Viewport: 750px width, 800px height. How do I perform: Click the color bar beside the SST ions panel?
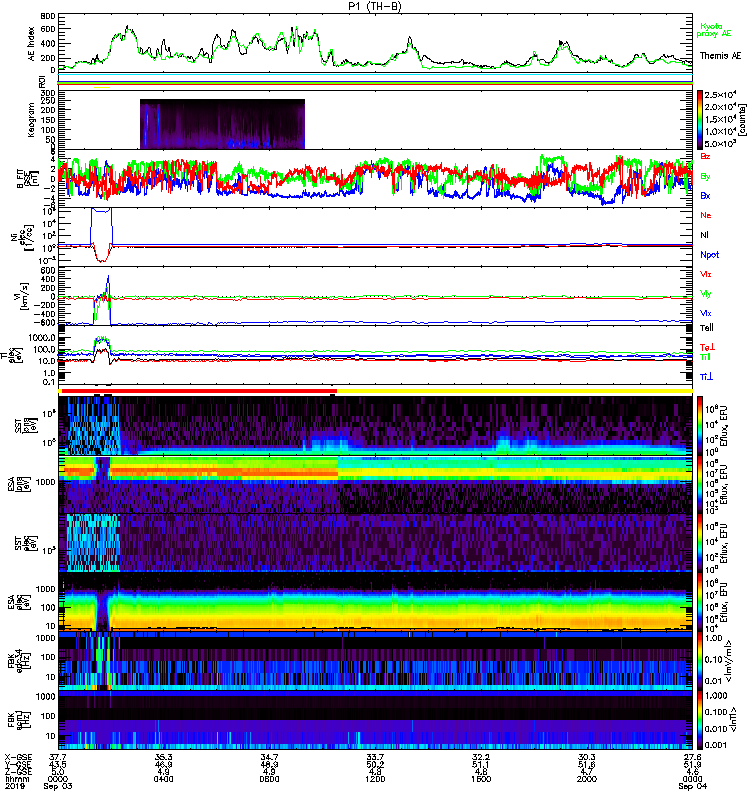[700, 426]
